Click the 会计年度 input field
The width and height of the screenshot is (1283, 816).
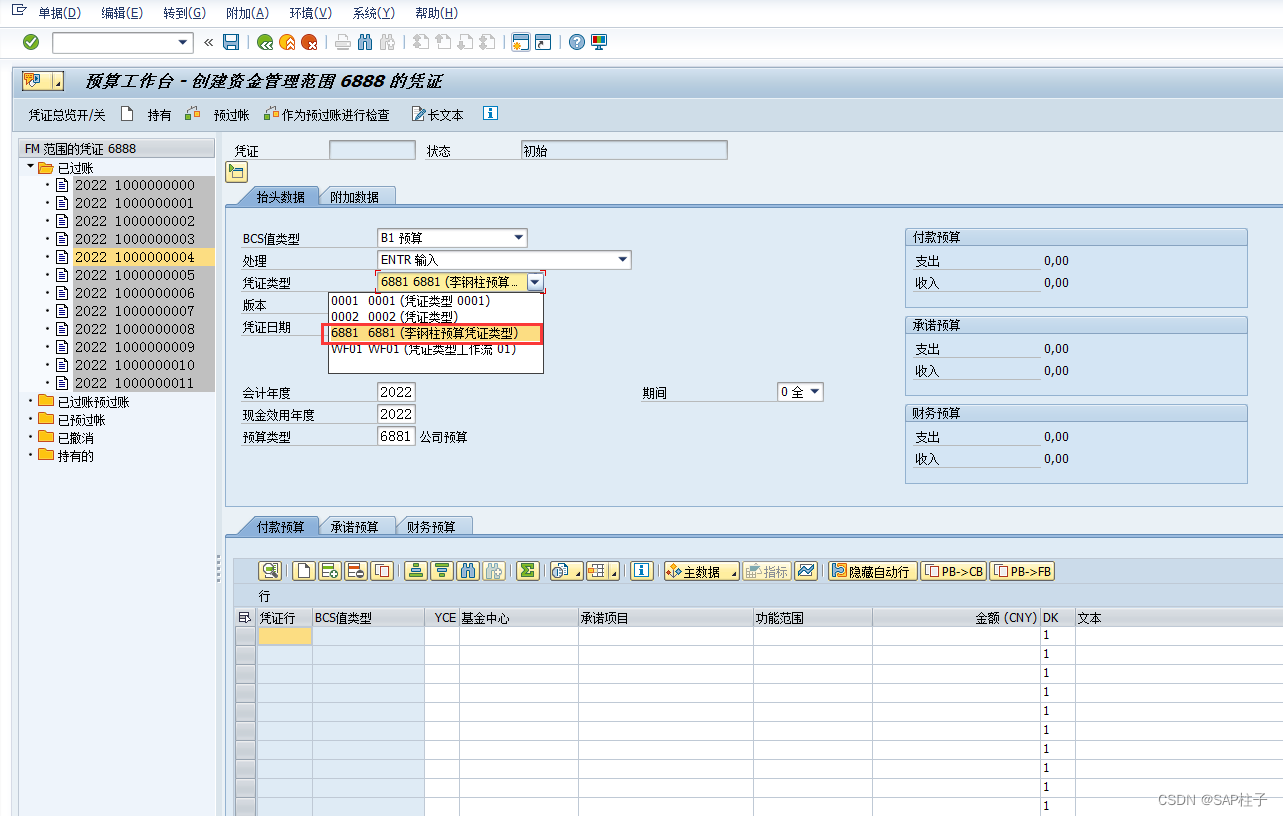[396, 392]
